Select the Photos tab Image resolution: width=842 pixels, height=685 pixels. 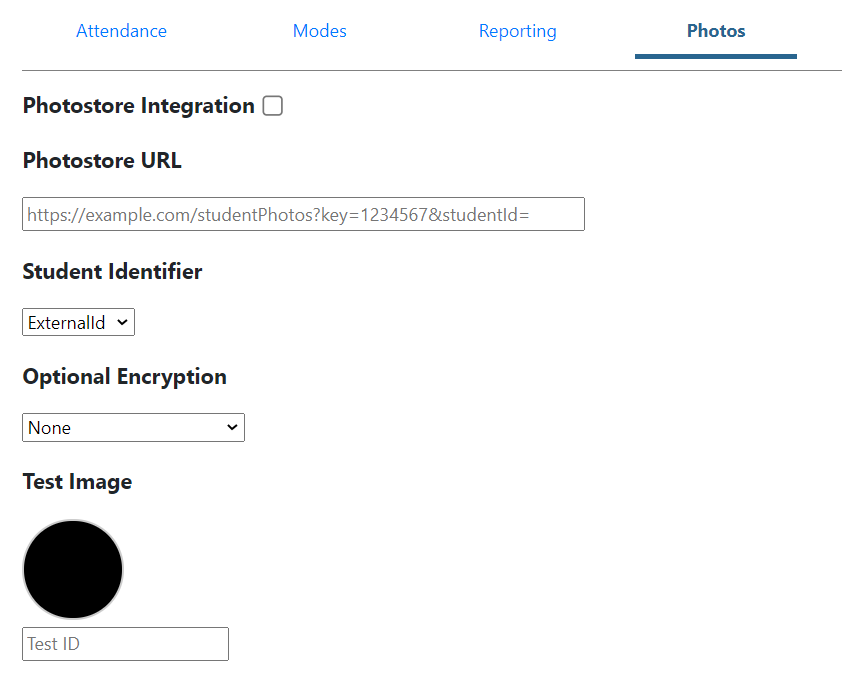click(x=715, y=31)
